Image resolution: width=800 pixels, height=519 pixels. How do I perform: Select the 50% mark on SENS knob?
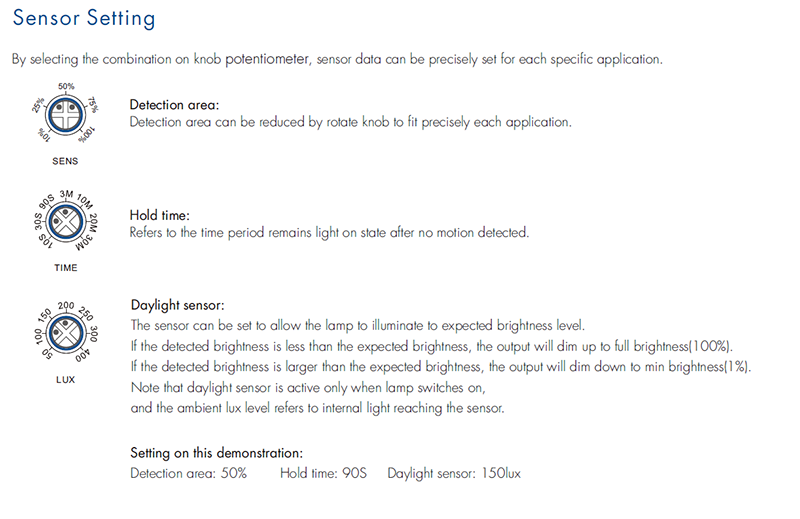click(x=66, y=86)
